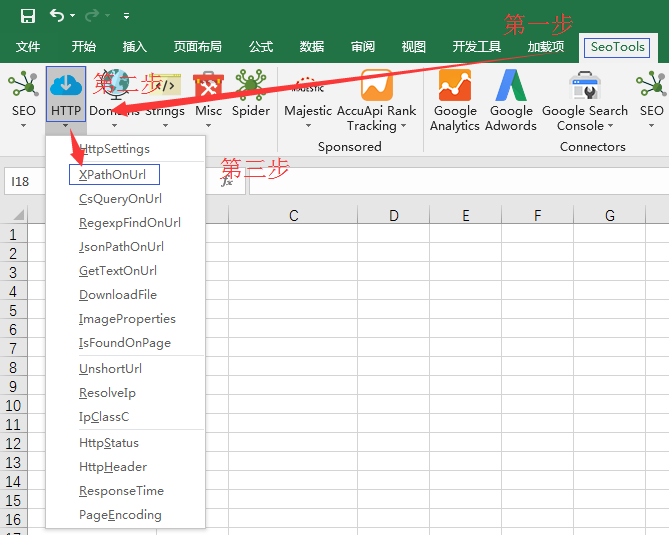Choose HttpSettings from the HTTP menu
The width and height of the screenshot is (669, 535).
125,149
